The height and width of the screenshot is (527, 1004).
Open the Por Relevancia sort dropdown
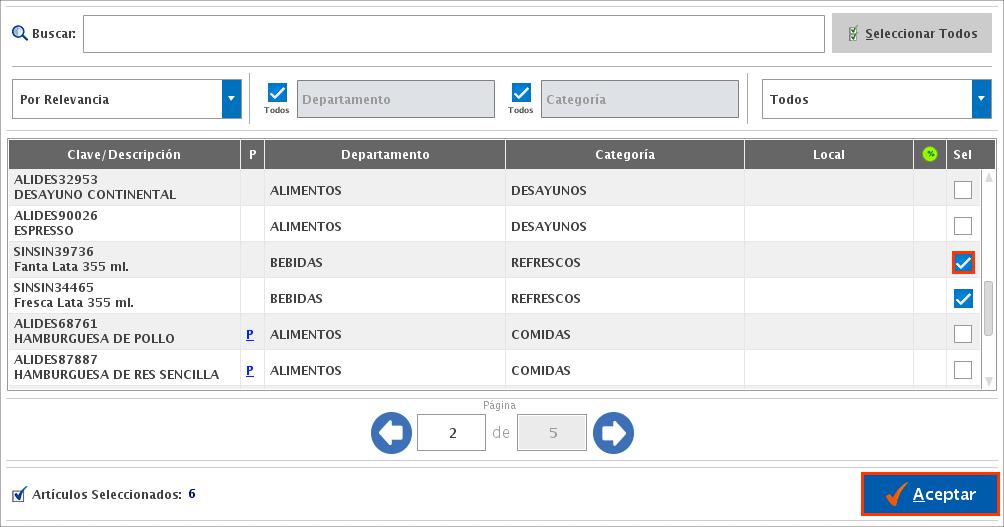(x=127, y=99)
